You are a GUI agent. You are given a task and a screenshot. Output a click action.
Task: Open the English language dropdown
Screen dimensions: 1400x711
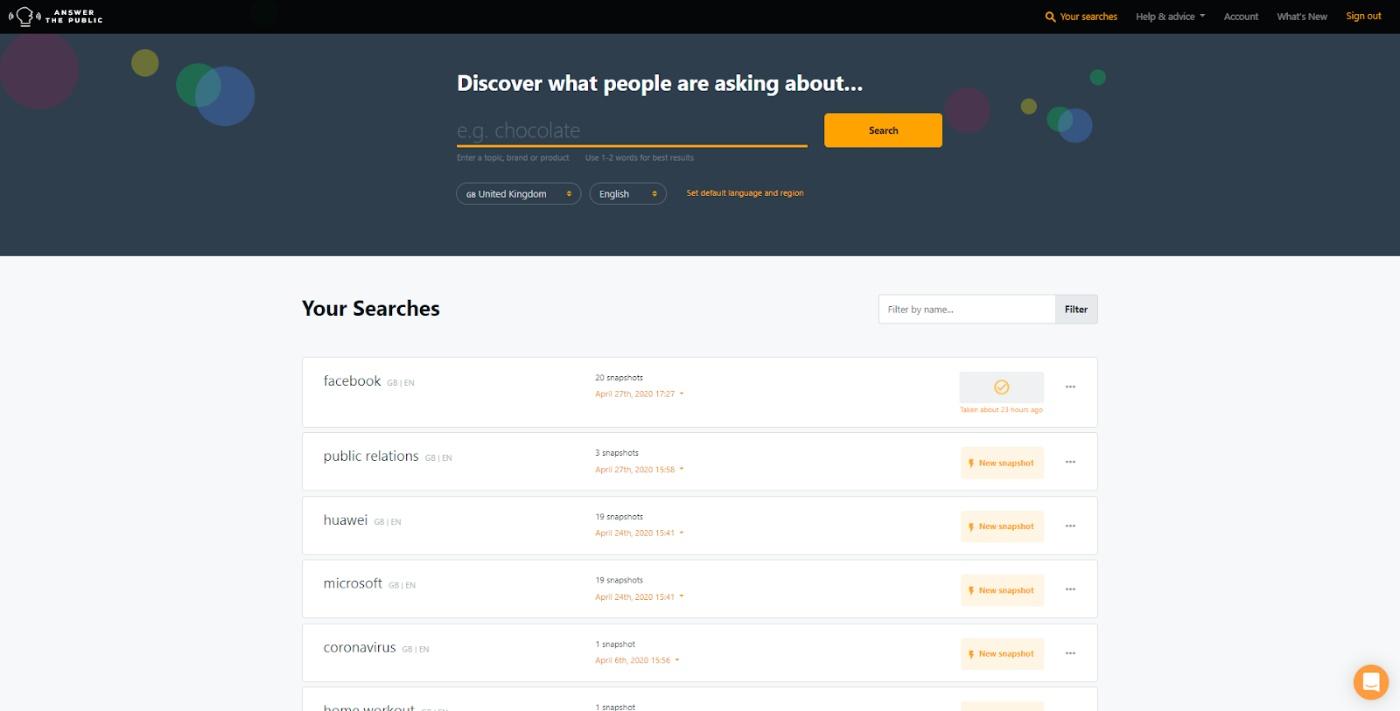click(x=628, y=194)
